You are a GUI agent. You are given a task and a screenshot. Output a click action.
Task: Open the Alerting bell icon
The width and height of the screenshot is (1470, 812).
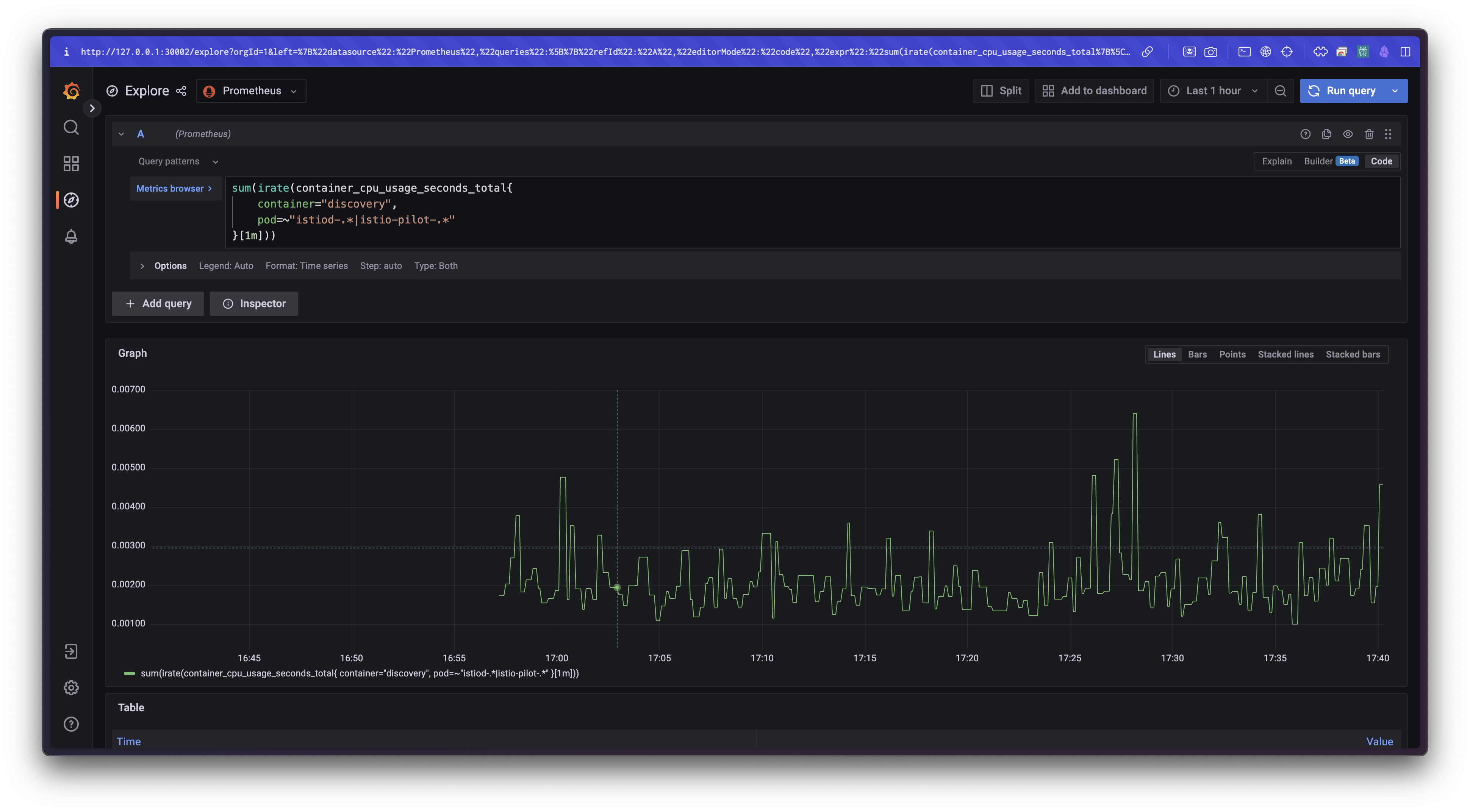(x=71, y=236)
